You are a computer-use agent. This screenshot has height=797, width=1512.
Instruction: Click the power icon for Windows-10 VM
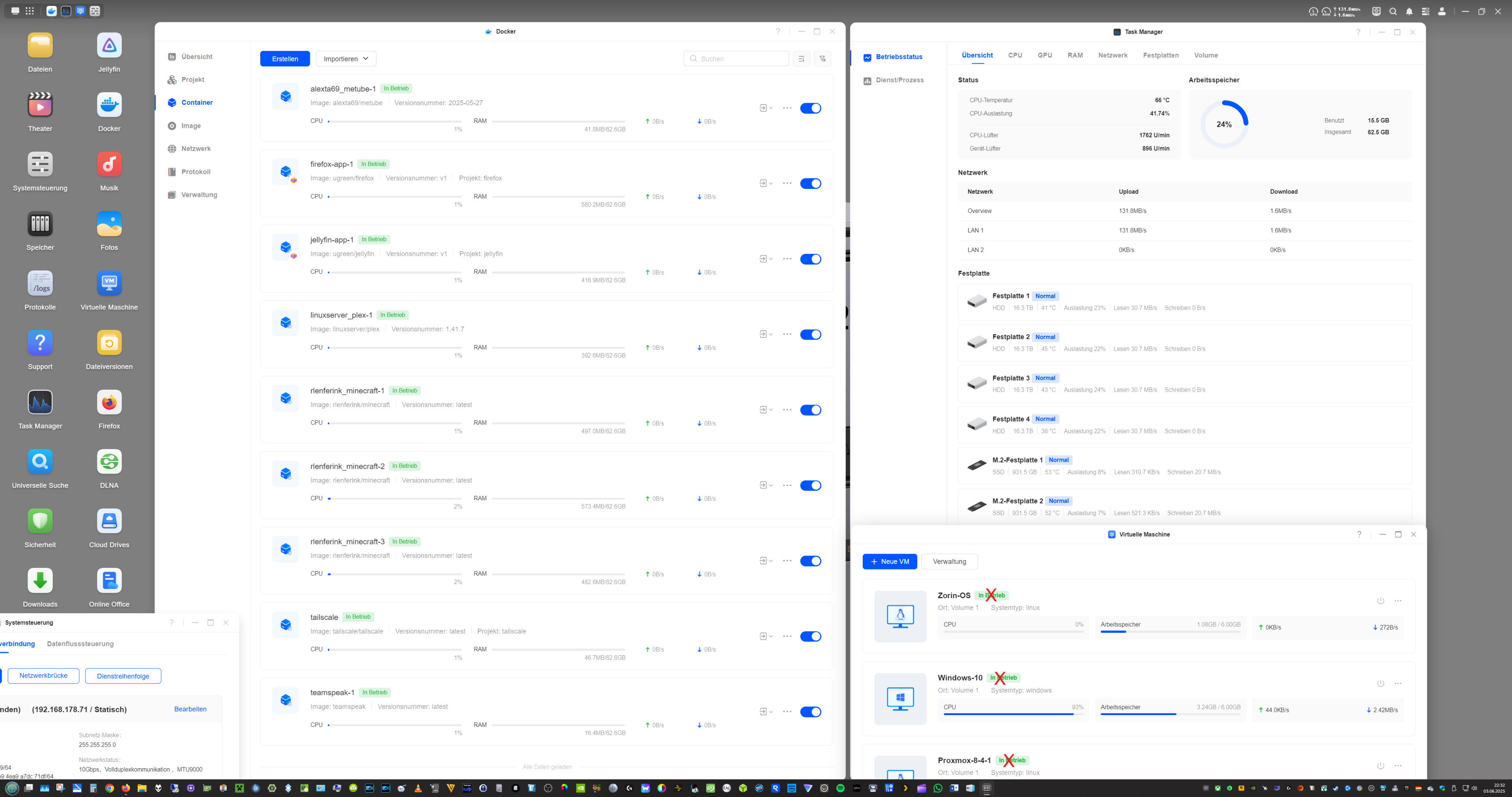(1380, 684)
